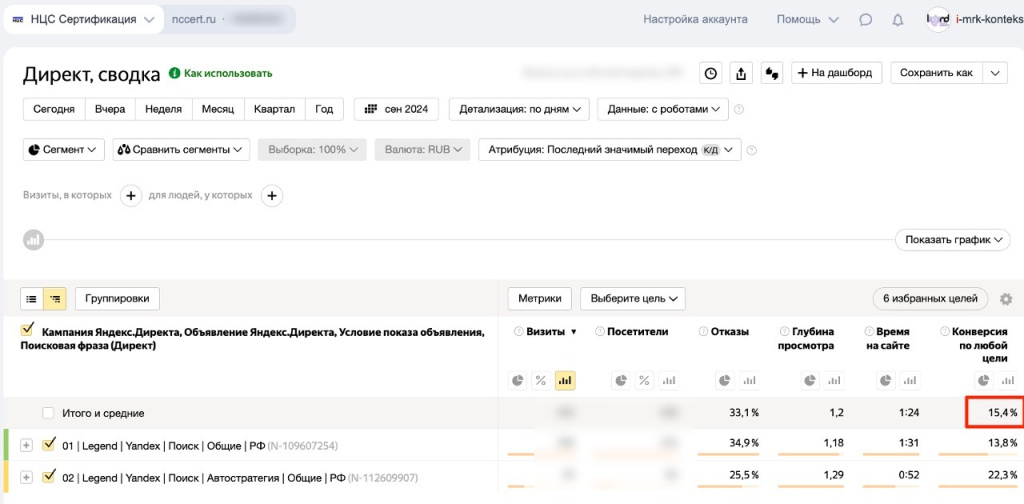The image size is (1024, 504).
Task: Expand campaign 01 Legend row
Action: 26,445
